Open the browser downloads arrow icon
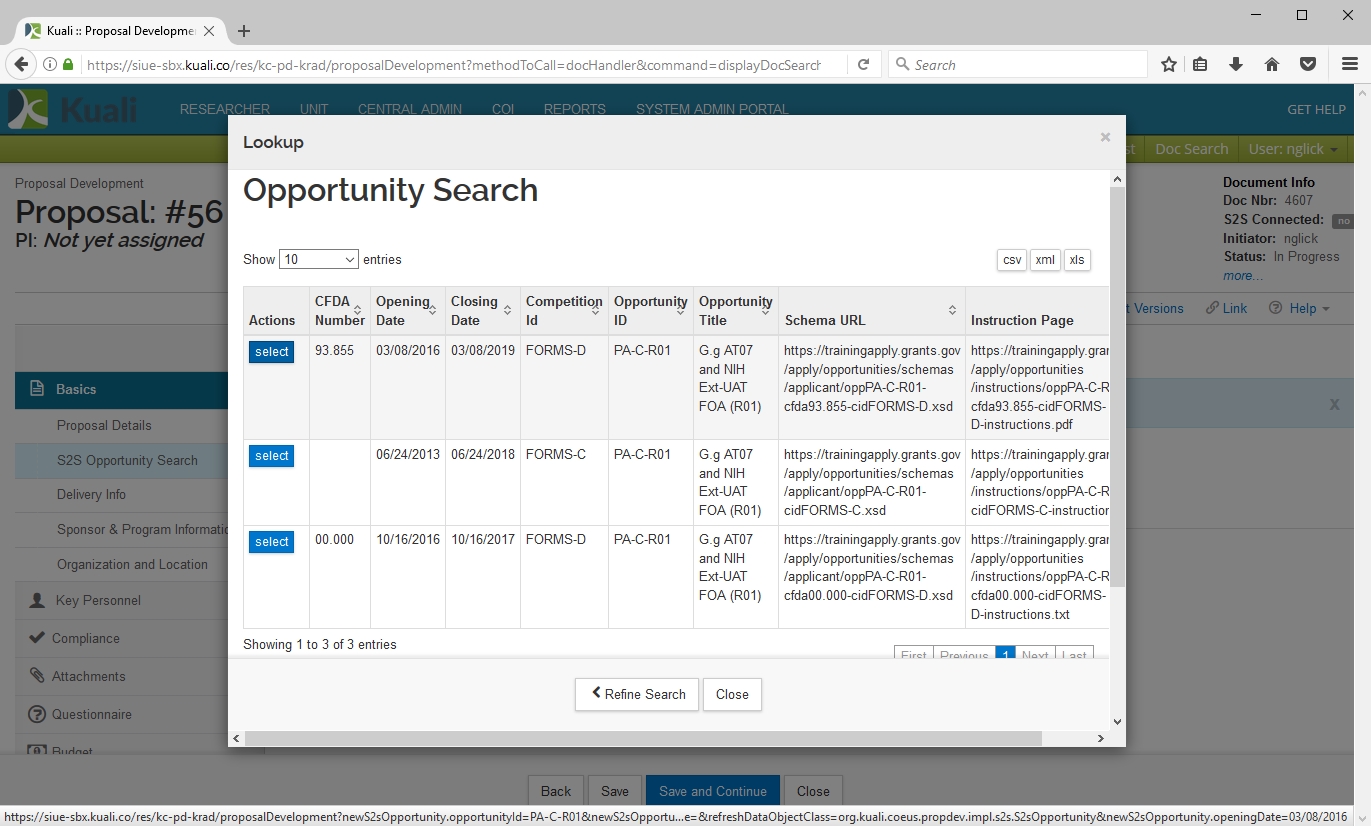This screenshot has height=826, width=1371. coord(1236,65)
